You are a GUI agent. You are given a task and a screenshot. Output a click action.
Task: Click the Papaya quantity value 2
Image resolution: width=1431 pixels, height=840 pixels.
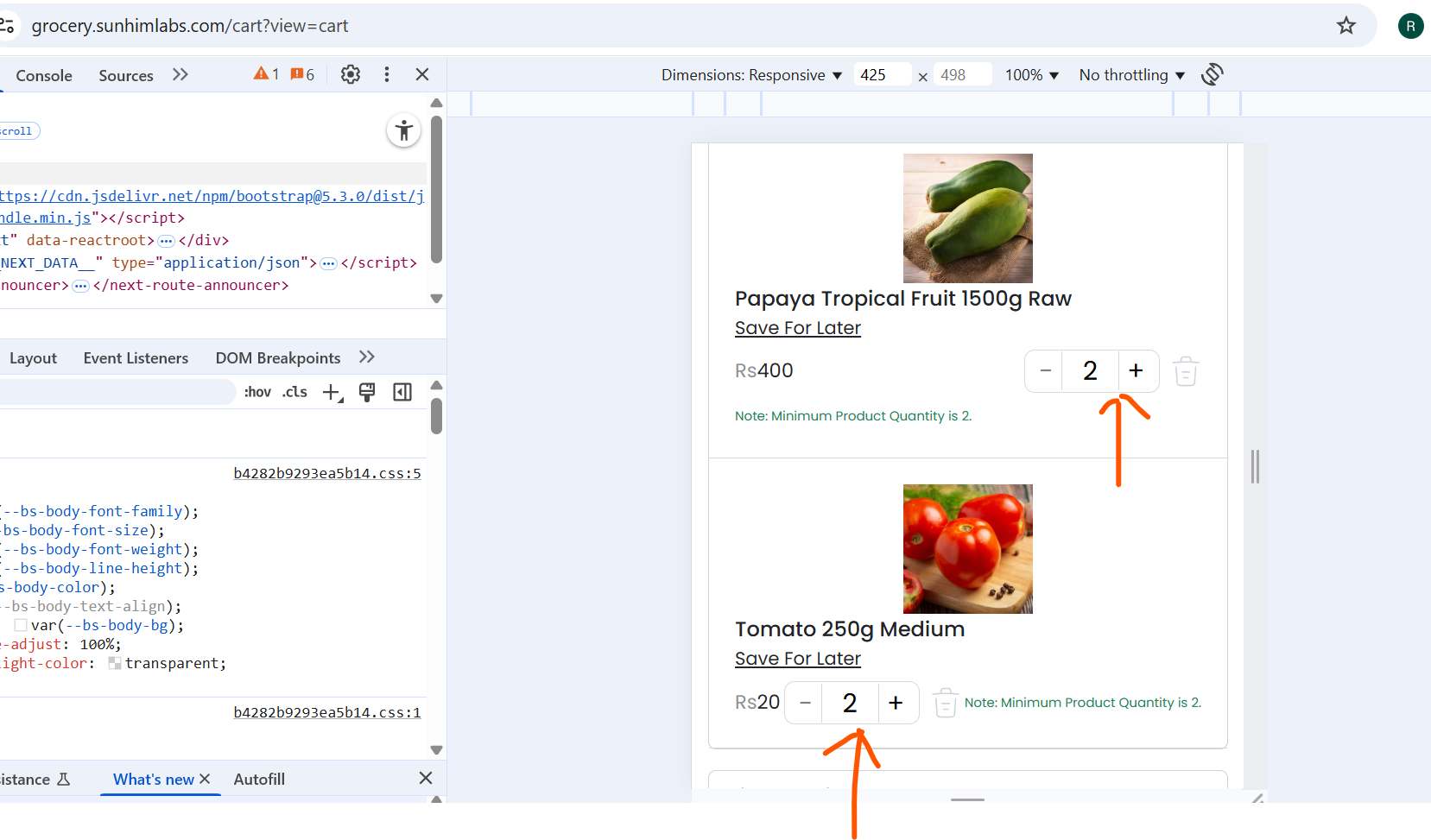pos(1091,371)
